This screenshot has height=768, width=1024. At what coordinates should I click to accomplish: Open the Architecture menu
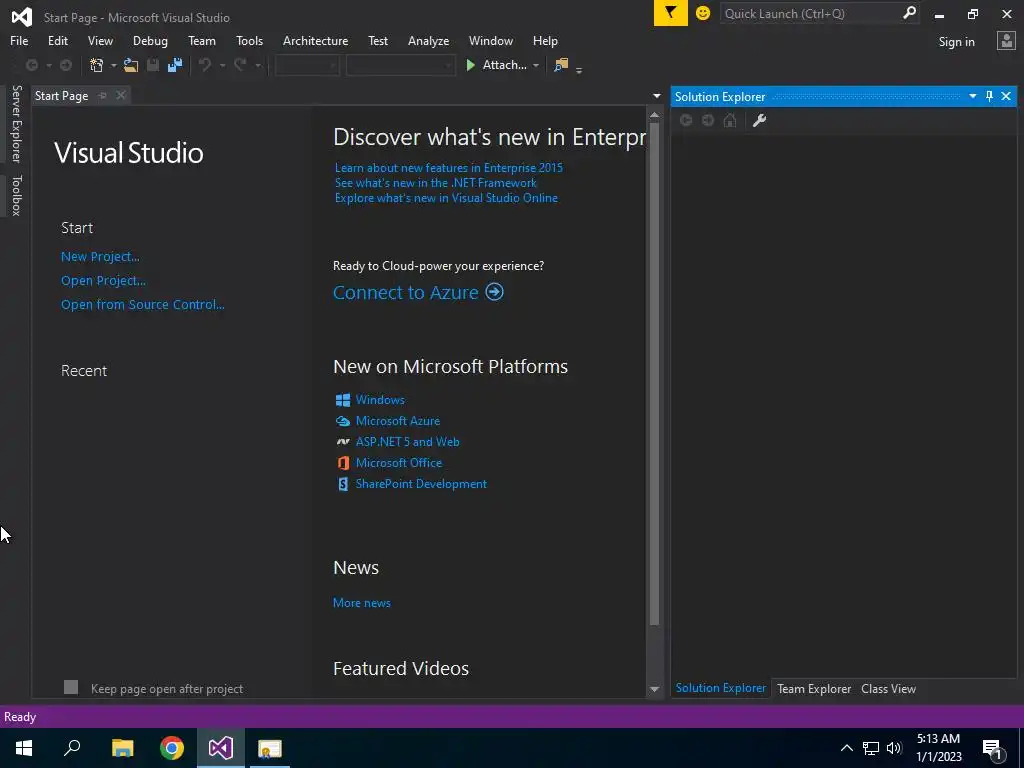(315, 40)
